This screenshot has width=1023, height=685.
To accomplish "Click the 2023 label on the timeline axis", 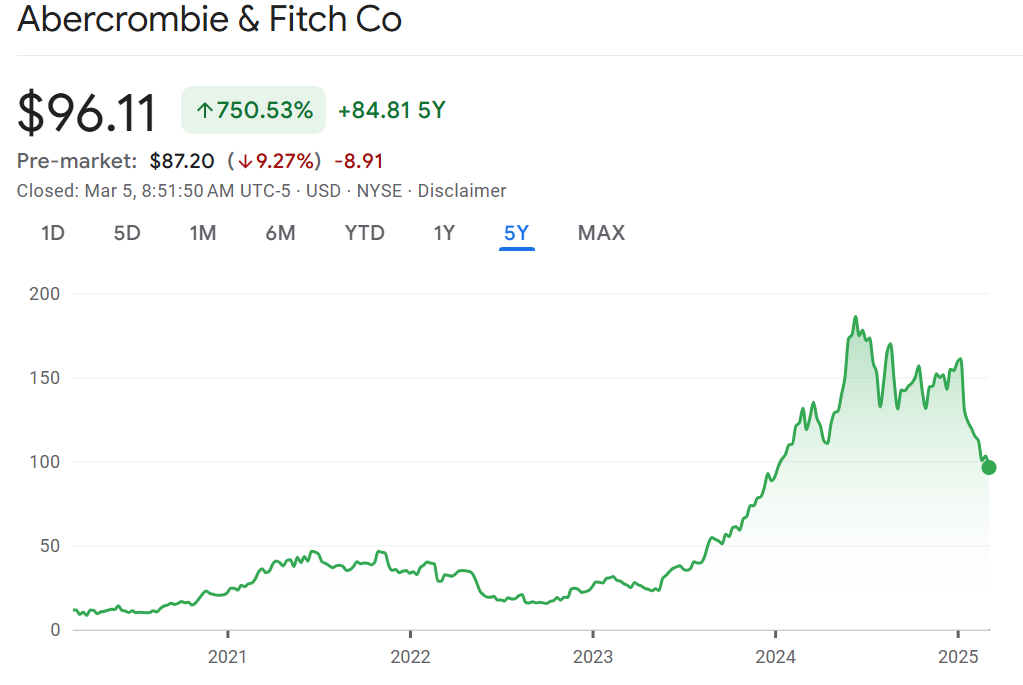I will click(x=593, y=657).
